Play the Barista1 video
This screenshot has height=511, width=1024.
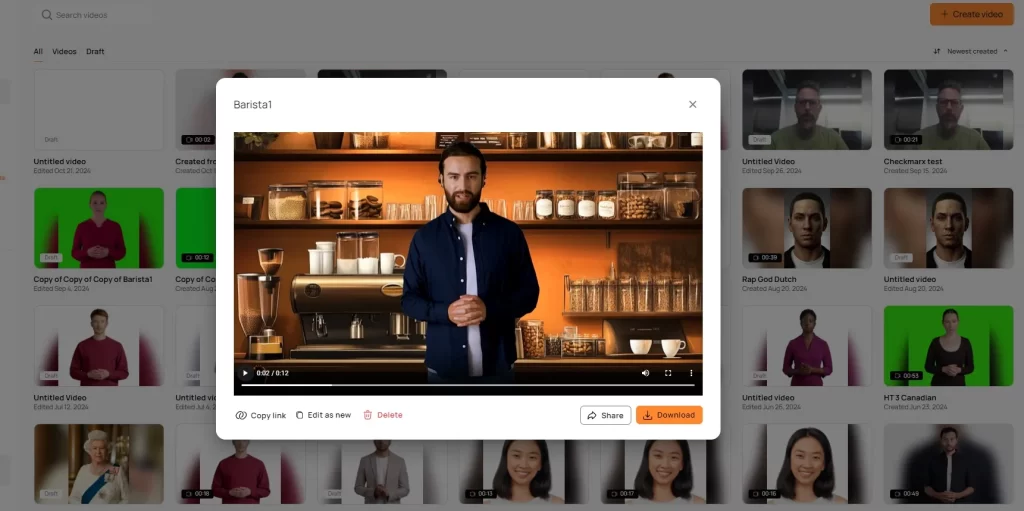click(246, 373)
